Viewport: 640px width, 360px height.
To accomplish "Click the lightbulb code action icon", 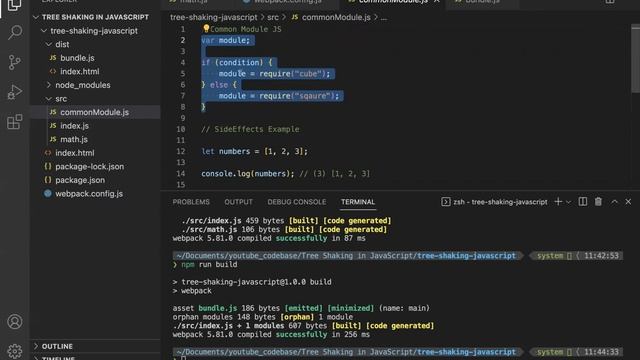I will (206, 29).
